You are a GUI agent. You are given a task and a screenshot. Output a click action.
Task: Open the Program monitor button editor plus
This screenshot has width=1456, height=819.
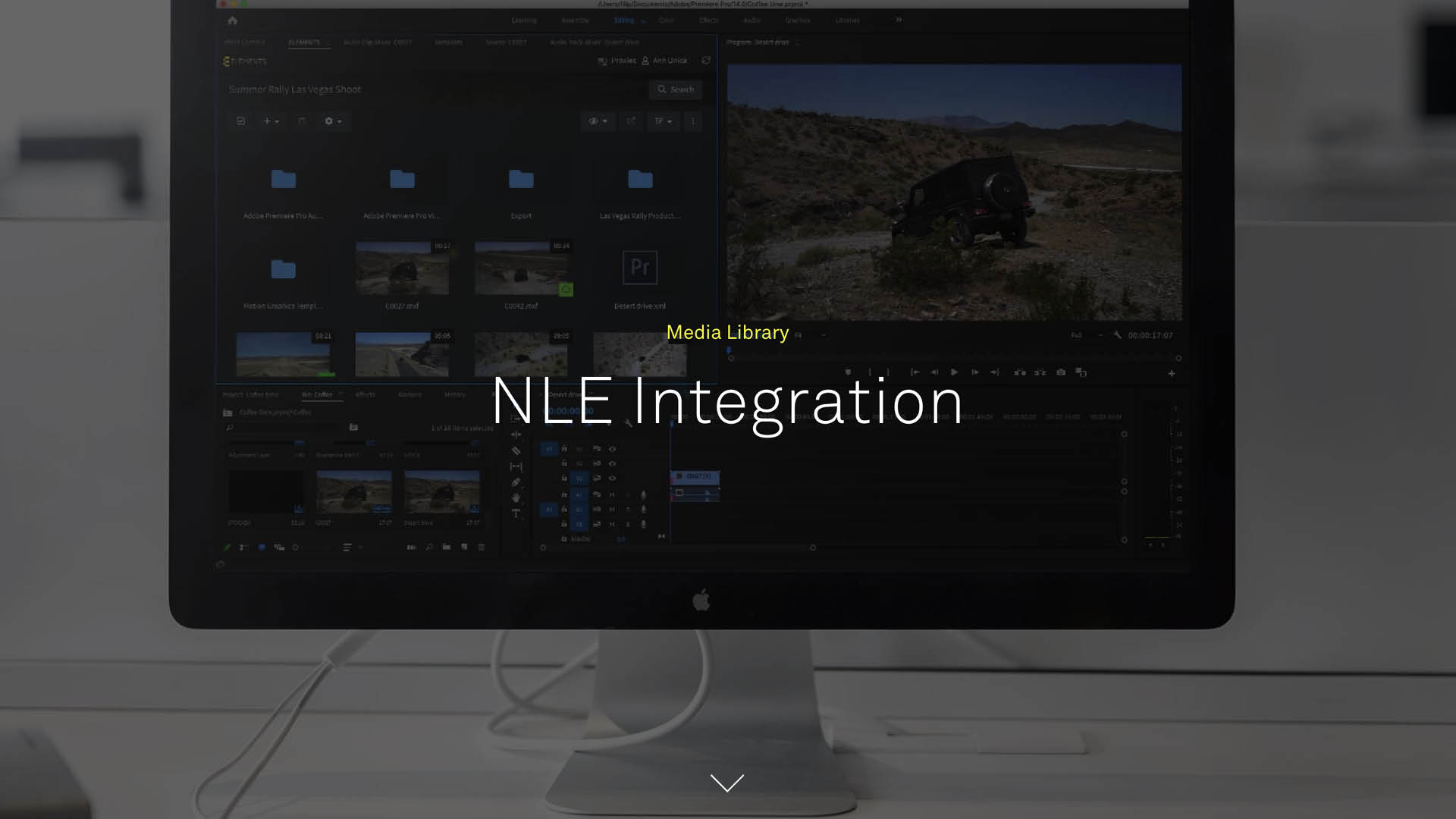click(1172, 373)
